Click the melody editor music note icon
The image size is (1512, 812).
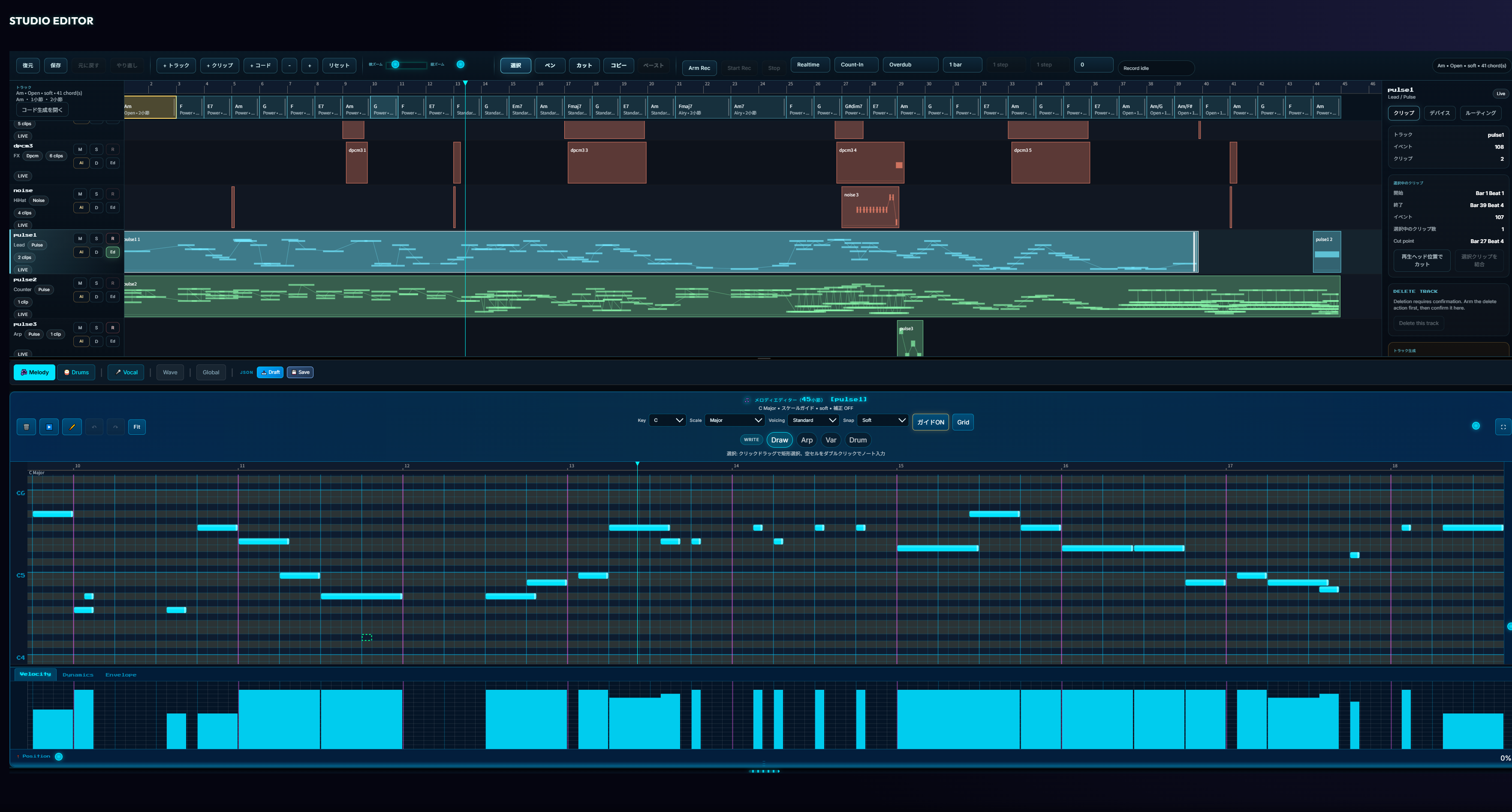(747, 400)
